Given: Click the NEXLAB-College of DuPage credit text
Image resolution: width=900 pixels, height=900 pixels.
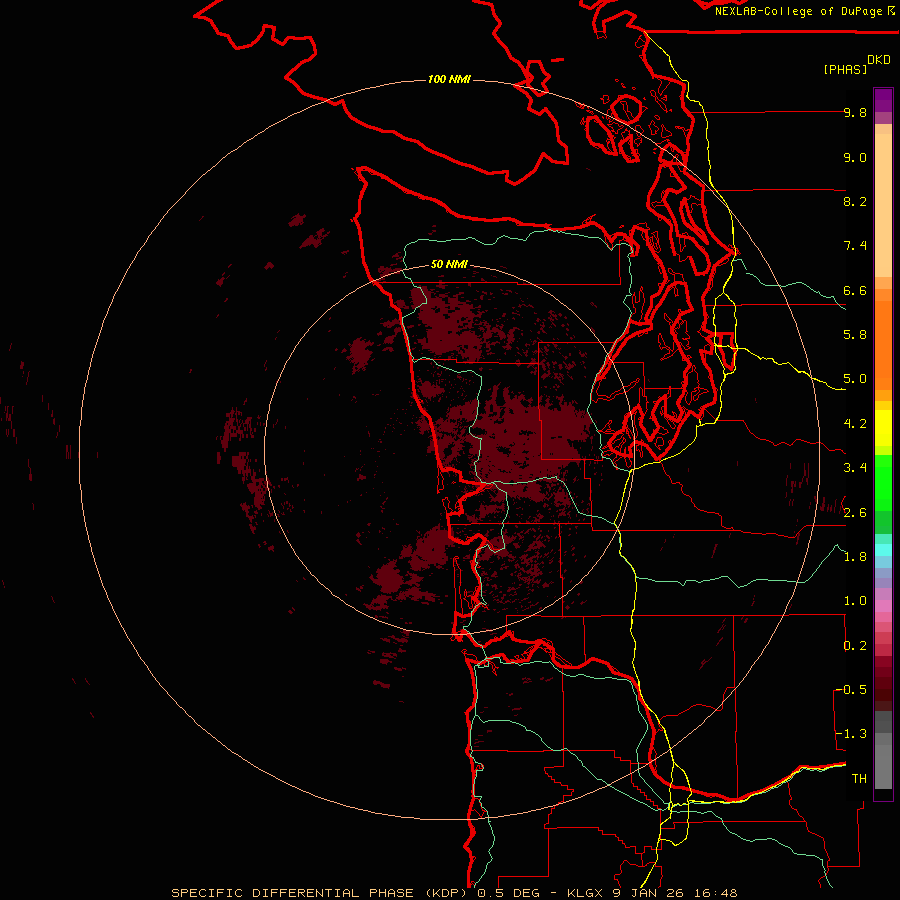Looking at the screenshot, I should pyautogui.click(x=798, y=11).
